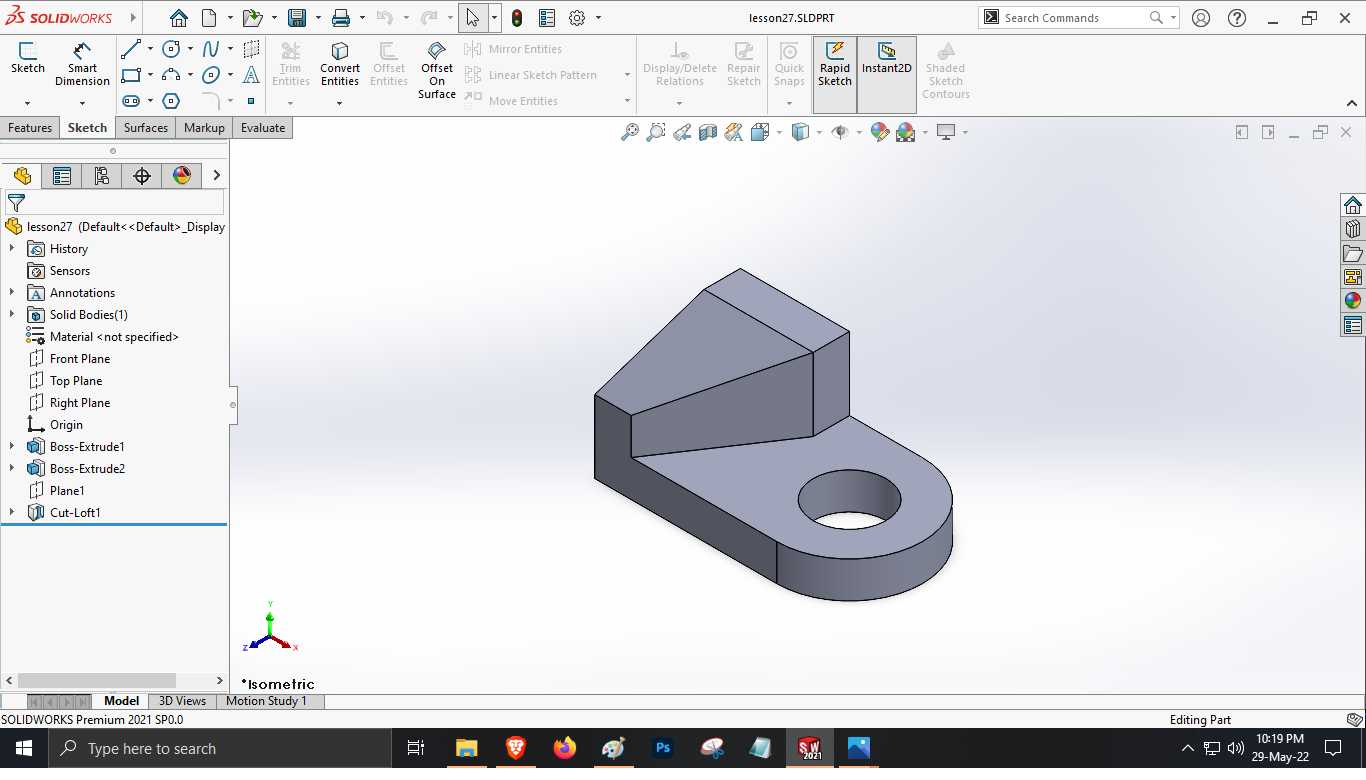Click the Search Commands input field
This screenshot has width=1366, height=780.
coord(1074,18)
